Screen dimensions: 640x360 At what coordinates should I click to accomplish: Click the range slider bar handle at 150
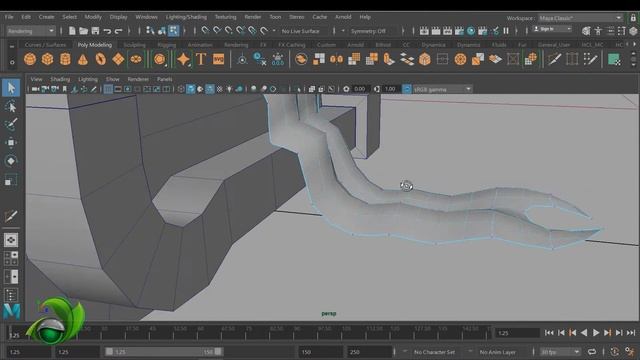point(218,351)
